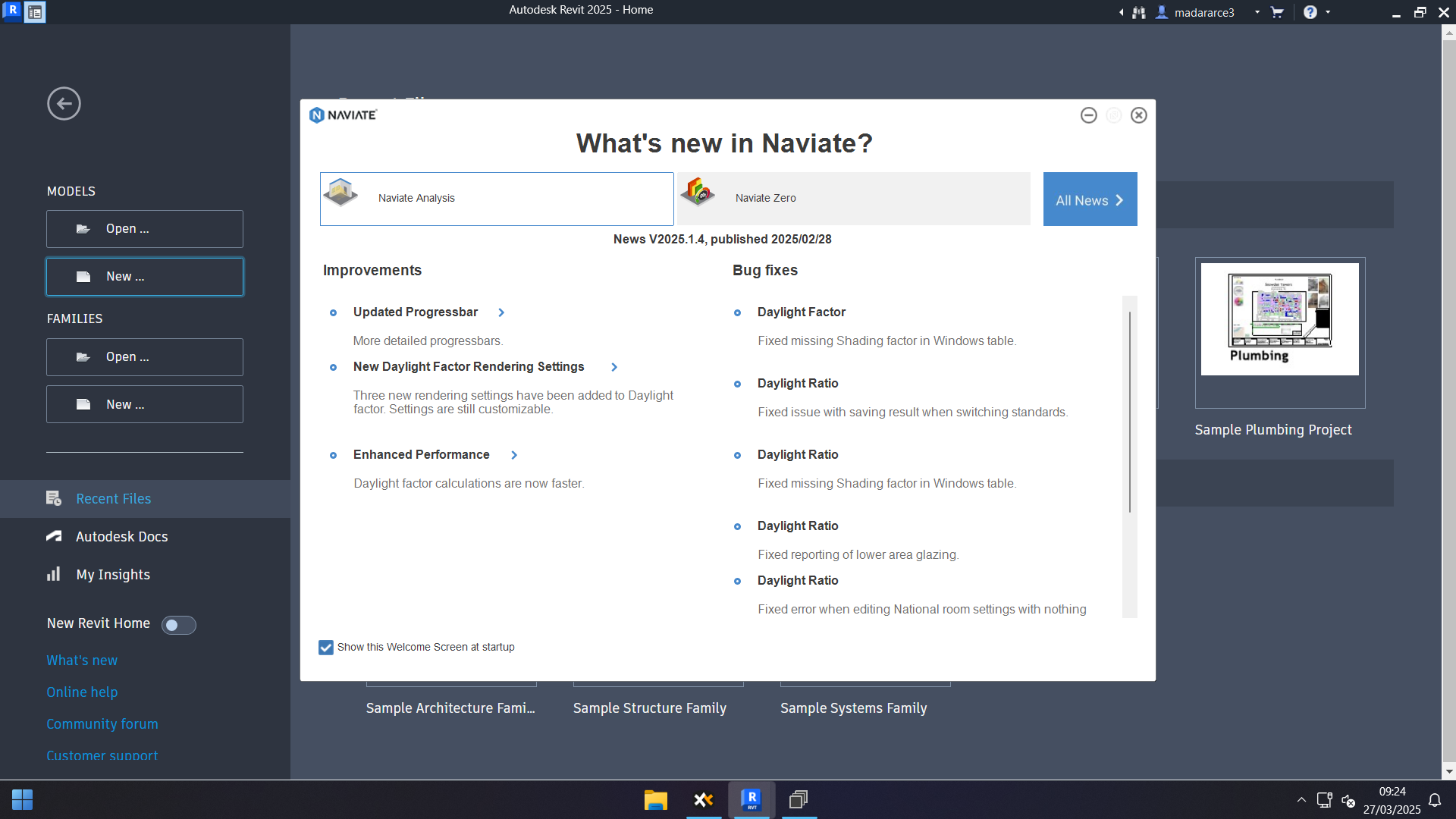This screenshot has height=819, width=1456.
Task: Switch to the Naviate Zero tab
Action: coord(853,199)
